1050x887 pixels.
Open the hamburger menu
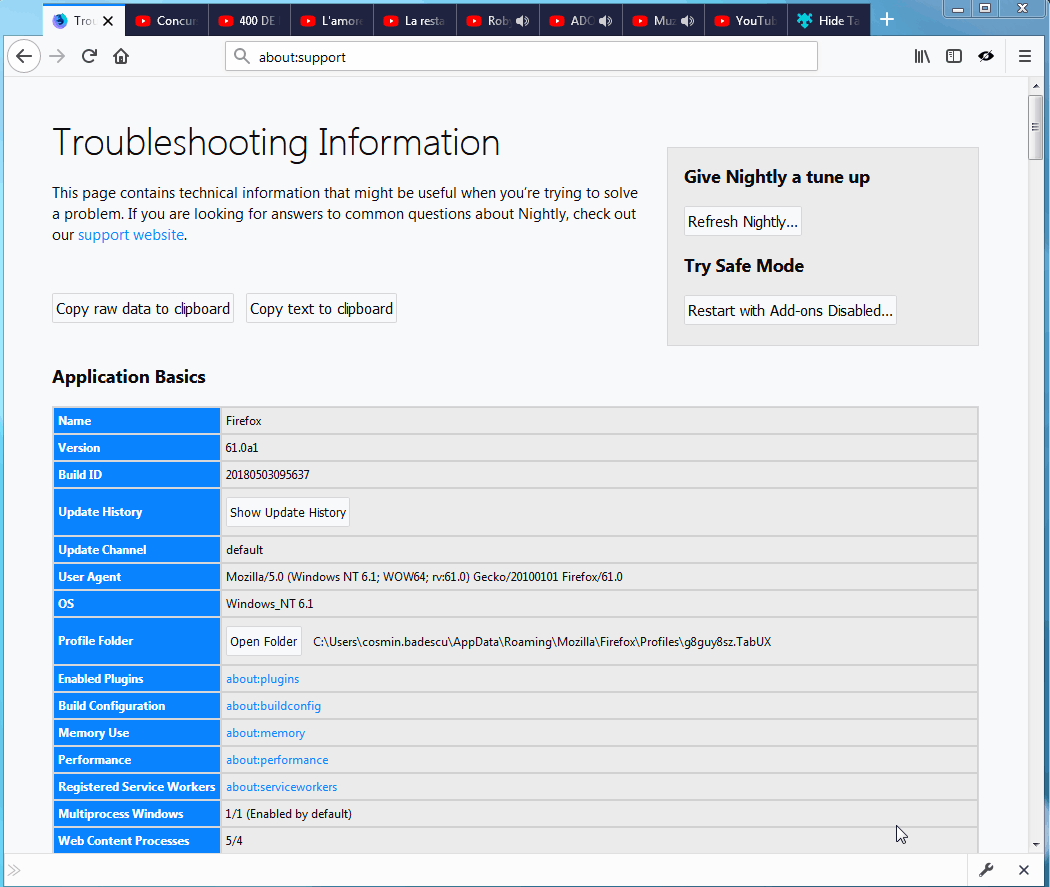click(1024, 56)
